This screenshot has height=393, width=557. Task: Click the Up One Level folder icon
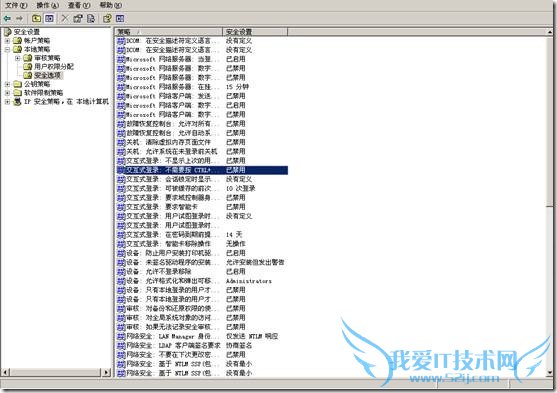(36, 18)
